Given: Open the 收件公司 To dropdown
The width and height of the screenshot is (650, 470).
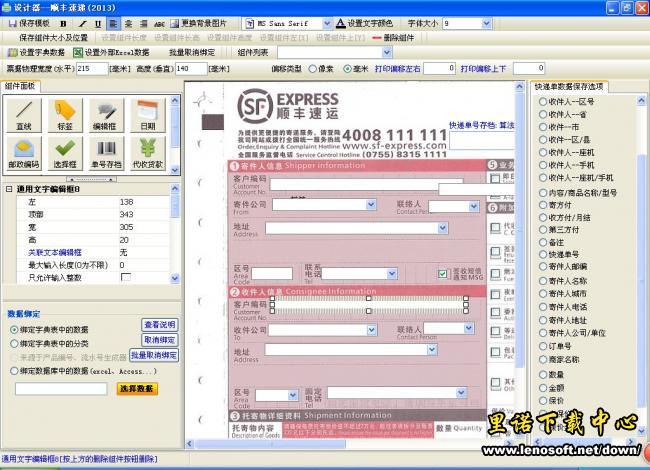Looking at the screenshot, I should click(371, 330).
